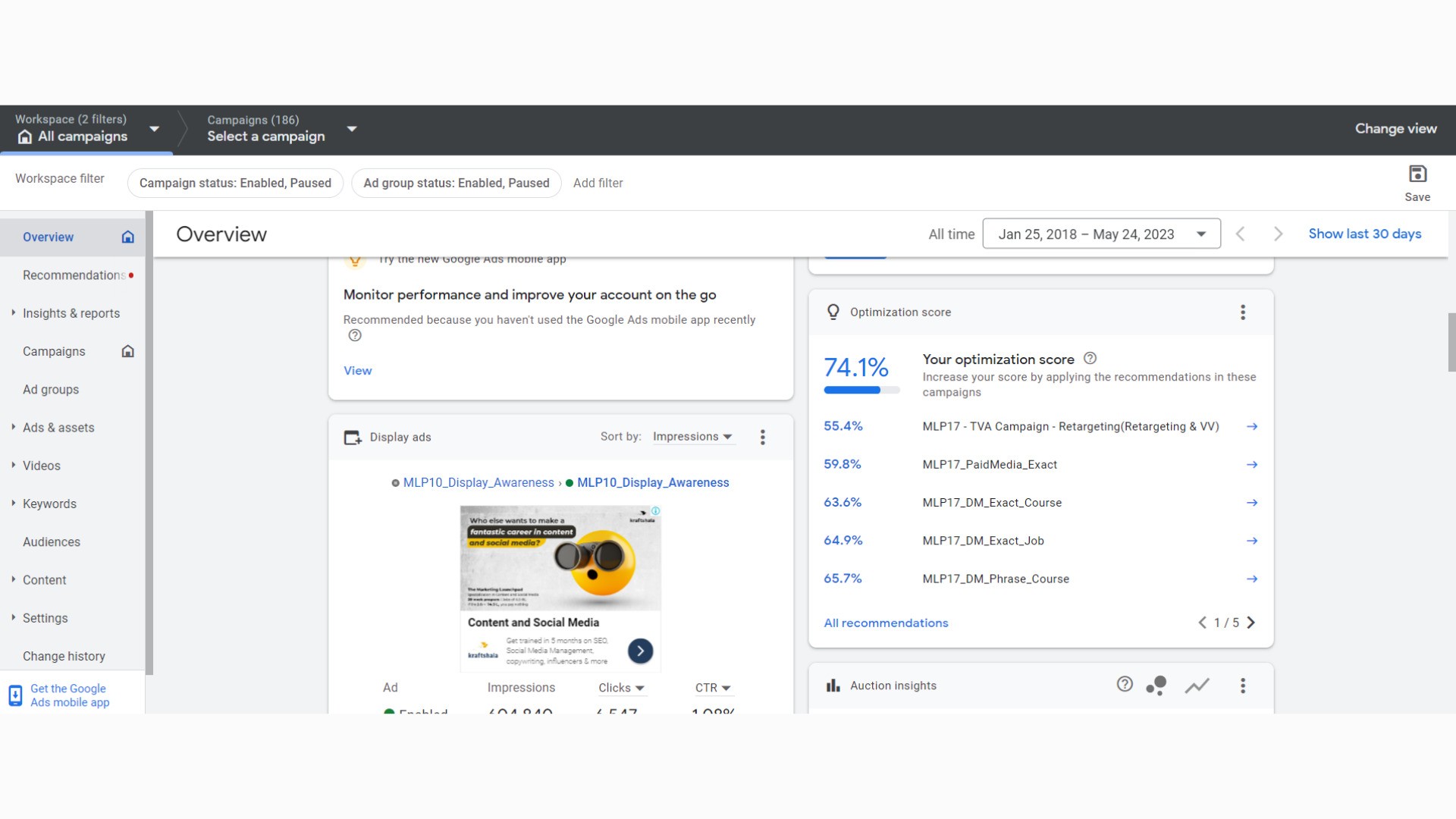Click the Auction insights bar chart icon
Viewport: 1456px width, 819px height.
tap(833, 686)
